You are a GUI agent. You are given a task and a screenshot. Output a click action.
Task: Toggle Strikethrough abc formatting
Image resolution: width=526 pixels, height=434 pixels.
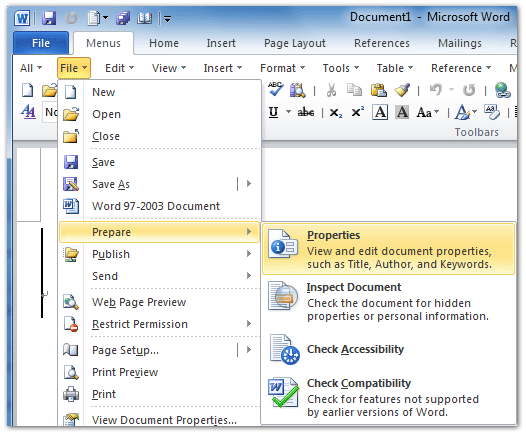(306, 112)
